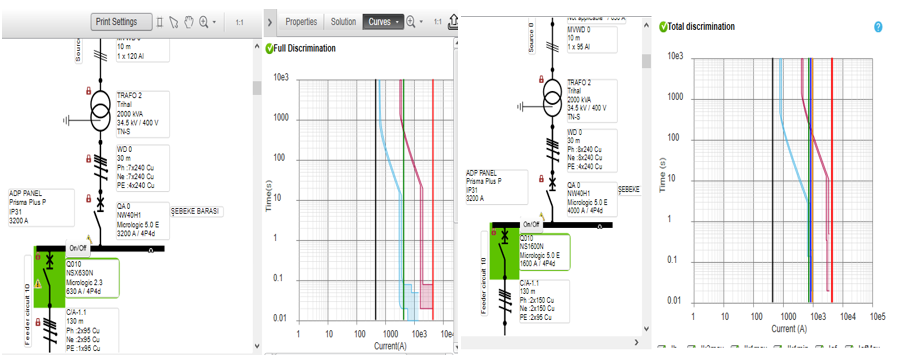Click the magnifier zoom icon next to hand tool
This screenshot has width=900, height=361.
(x=203, y=22)
